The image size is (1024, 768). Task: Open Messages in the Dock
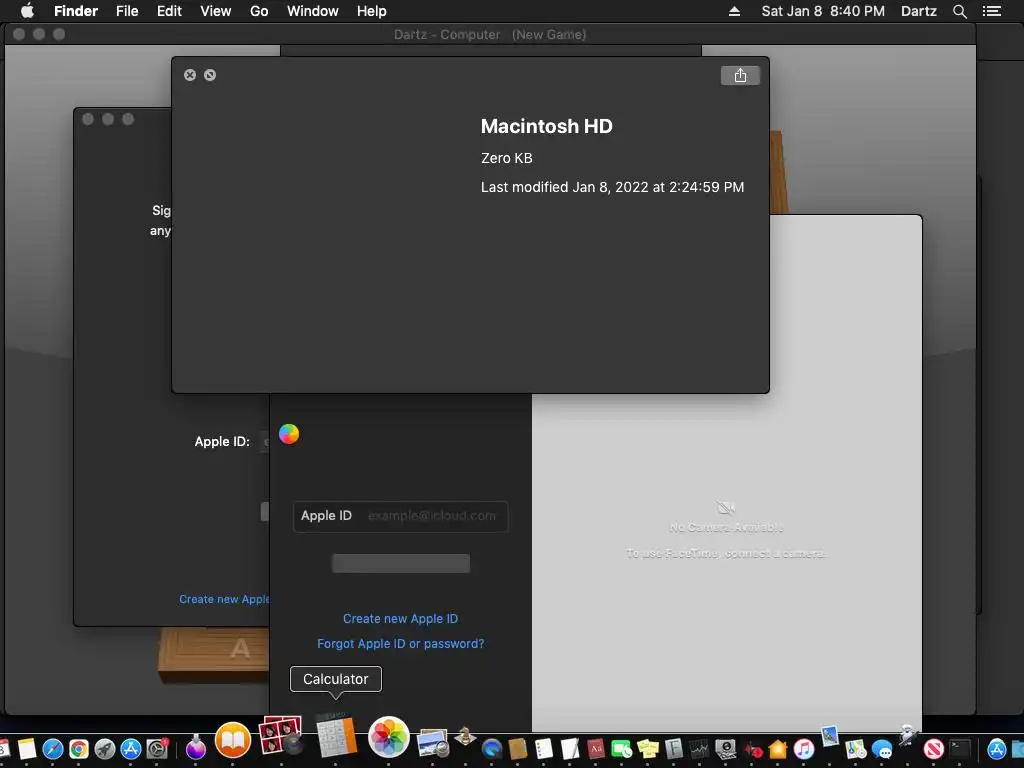[x=882, y=748]
